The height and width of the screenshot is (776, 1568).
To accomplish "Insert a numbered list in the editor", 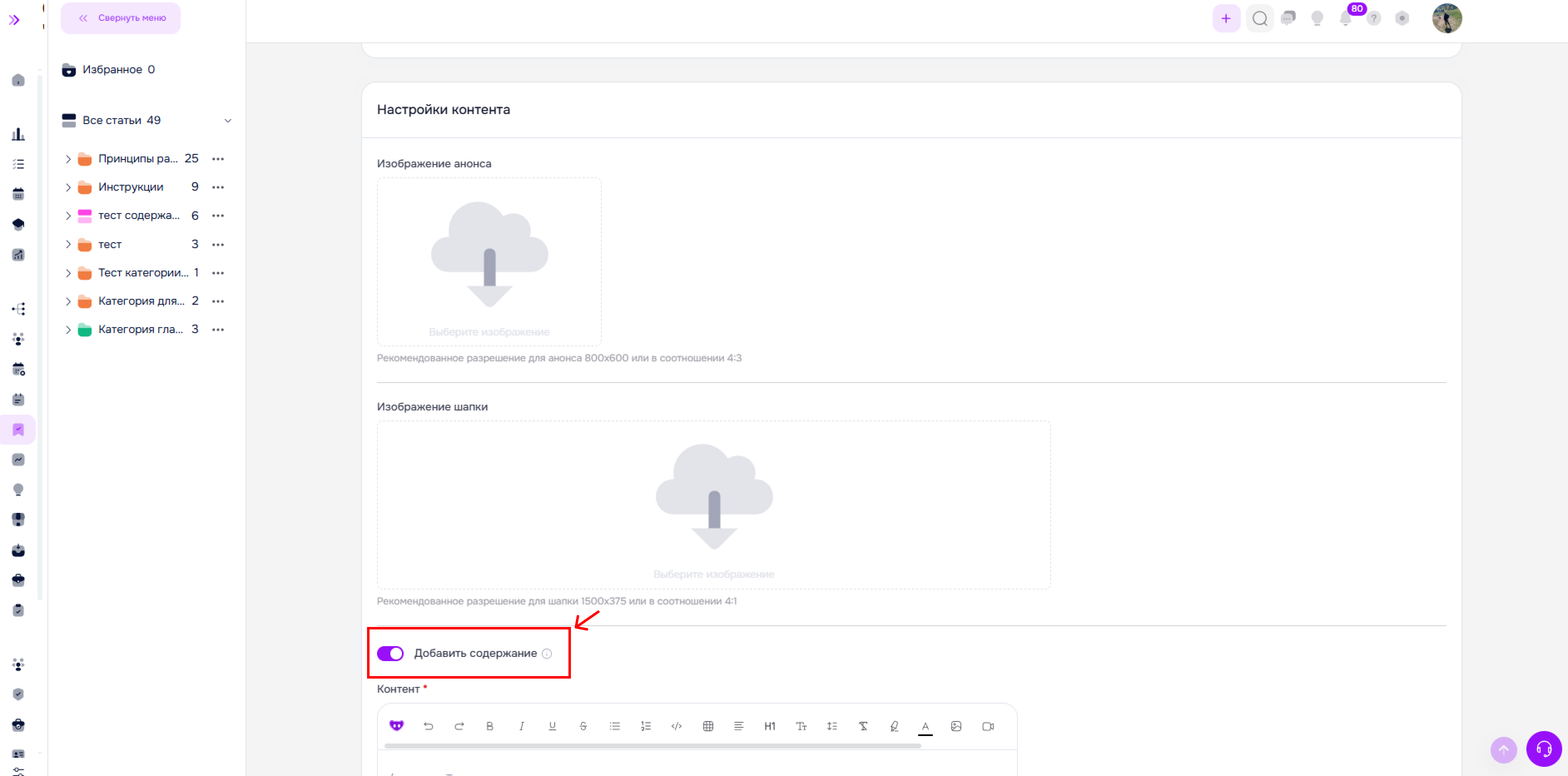I will click(x=646, y=726).
